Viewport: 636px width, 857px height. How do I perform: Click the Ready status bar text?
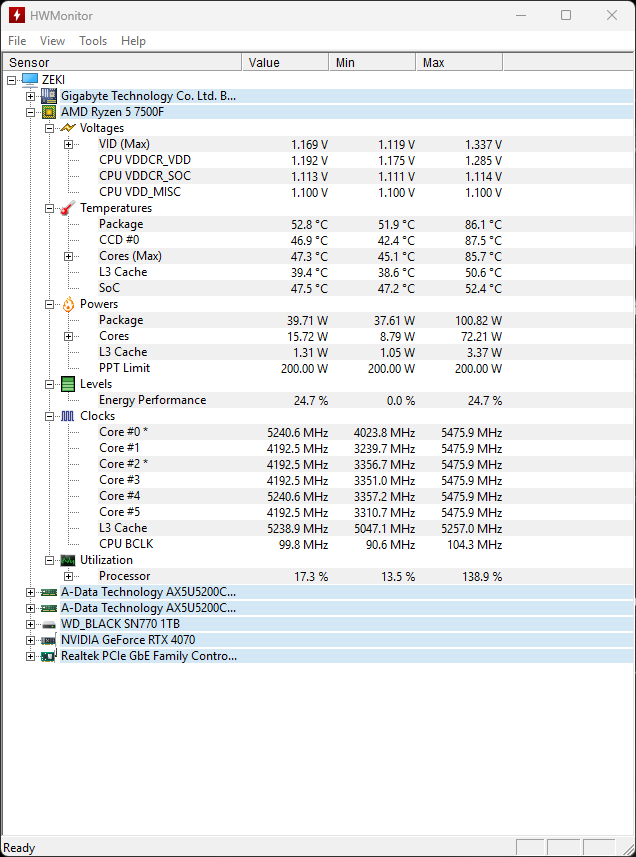pos(19,848)
